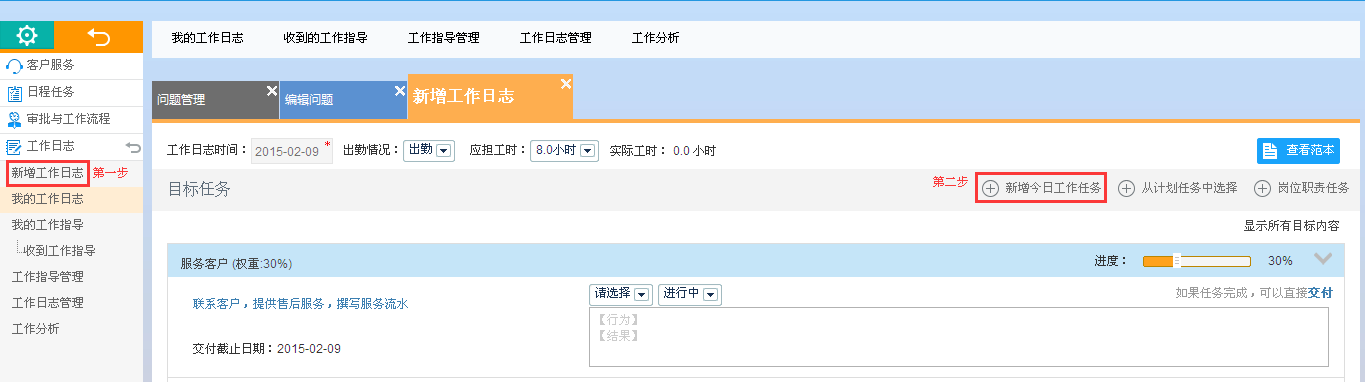Click the 日程任务 calendar icon
This screenshot has width=1365, height=382.
coord(14,92)
